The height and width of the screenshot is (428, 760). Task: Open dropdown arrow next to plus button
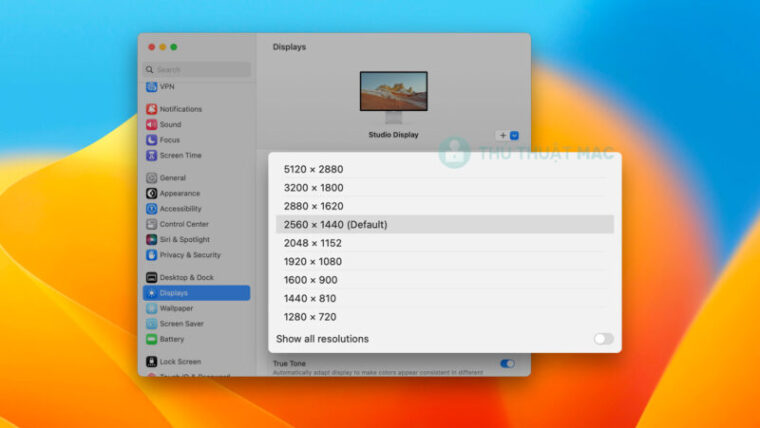point(515,136)
